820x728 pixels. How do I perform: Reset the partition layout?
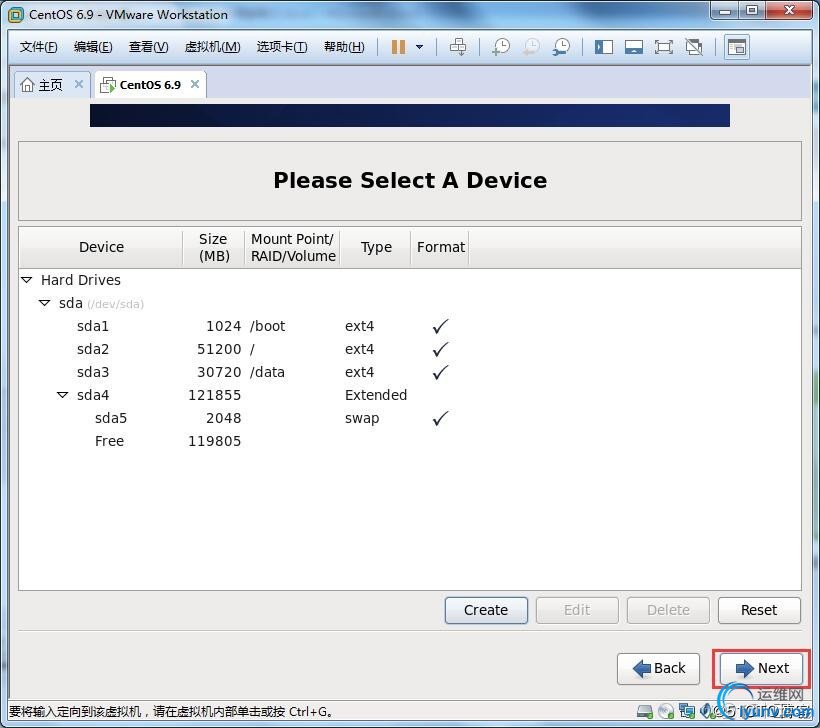pos(759,610)
